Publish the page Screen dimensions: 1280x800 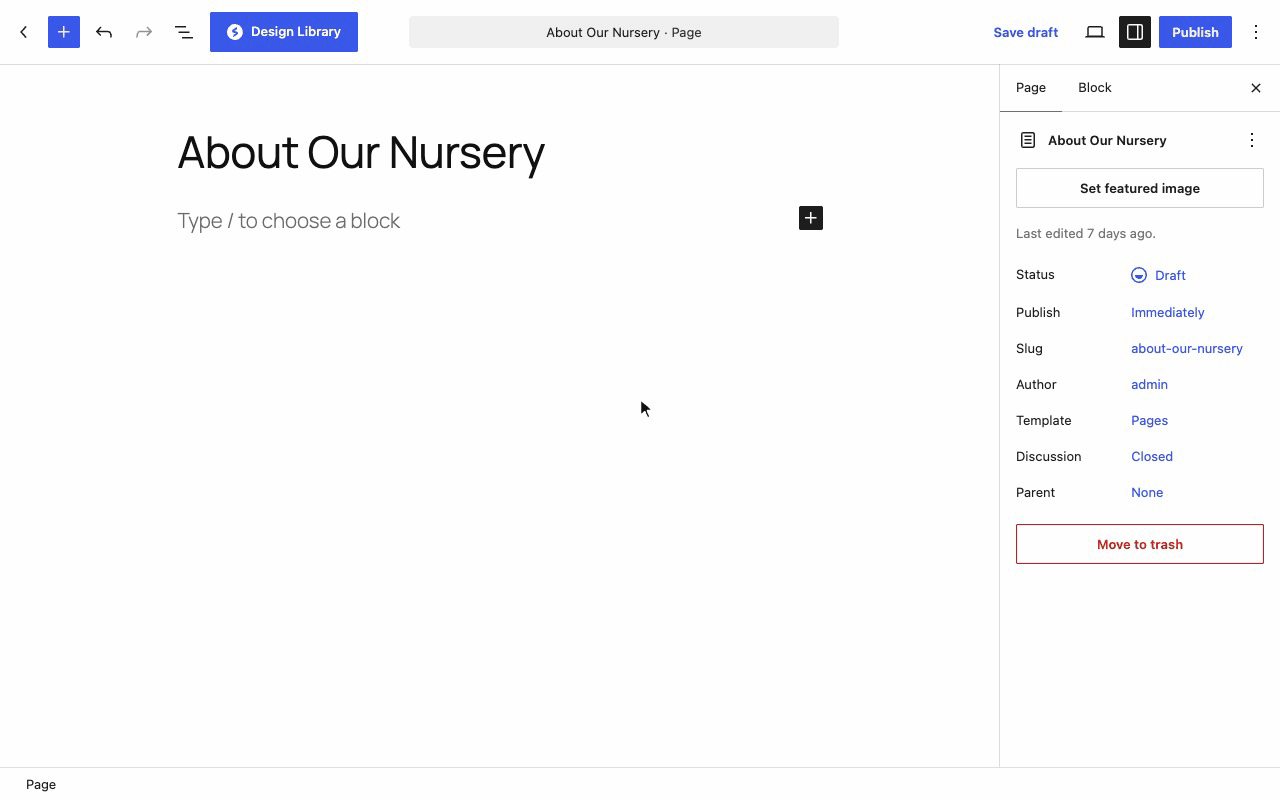[x=1195, y=32]
